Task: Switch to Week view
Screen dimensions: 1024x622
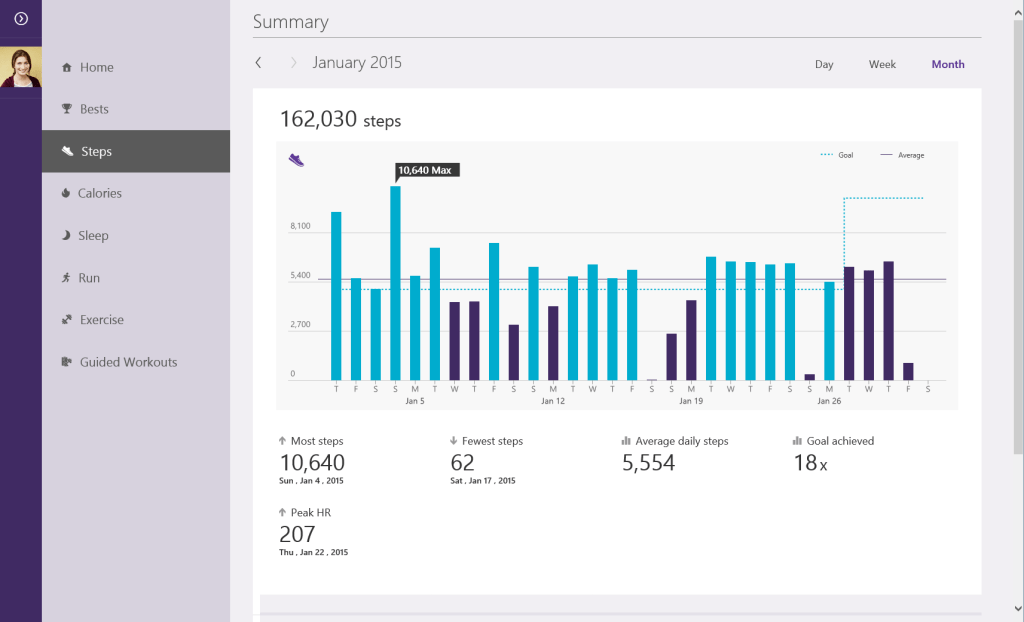Action: click(882, 64)
